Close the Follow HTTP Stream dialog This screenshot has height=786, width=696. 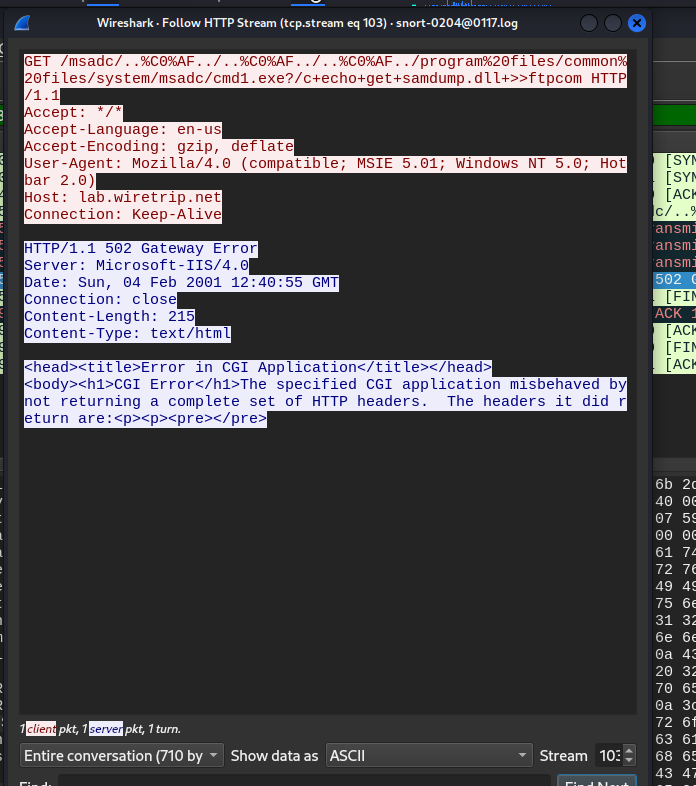tap(637, 23)
